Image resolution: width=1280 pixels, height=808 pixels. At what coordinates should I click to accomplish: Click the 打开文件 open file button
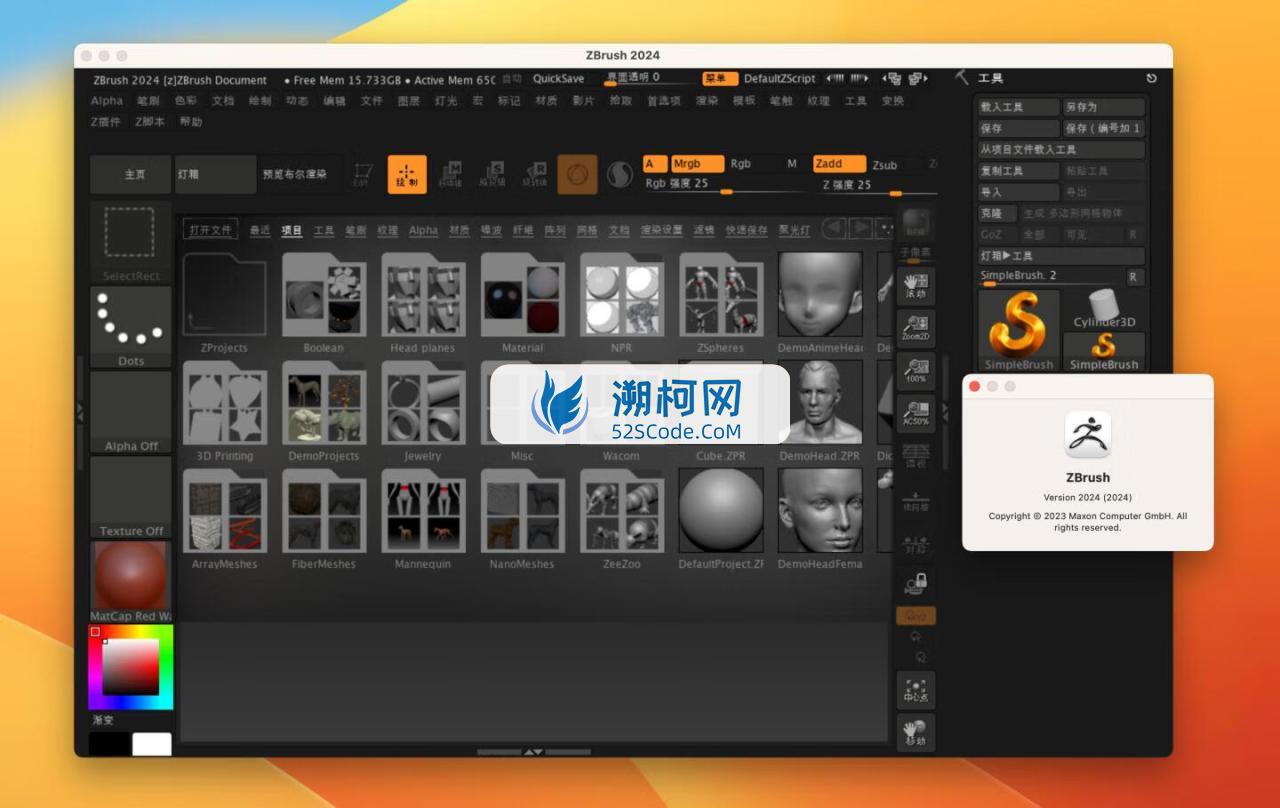click(x=210, y=230)
